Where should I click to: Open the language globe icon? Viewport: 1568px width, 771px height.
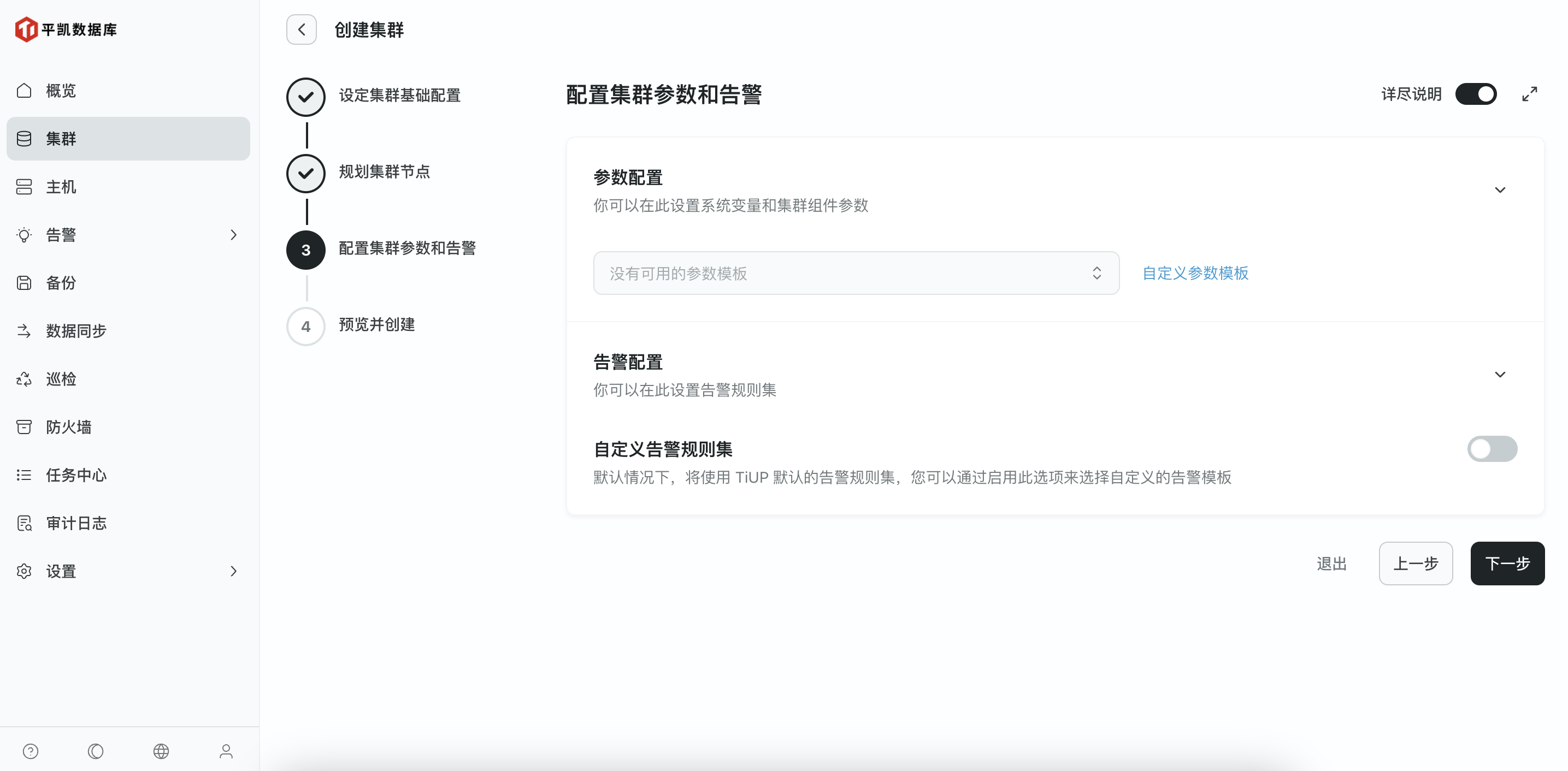(x=161, y=751)
